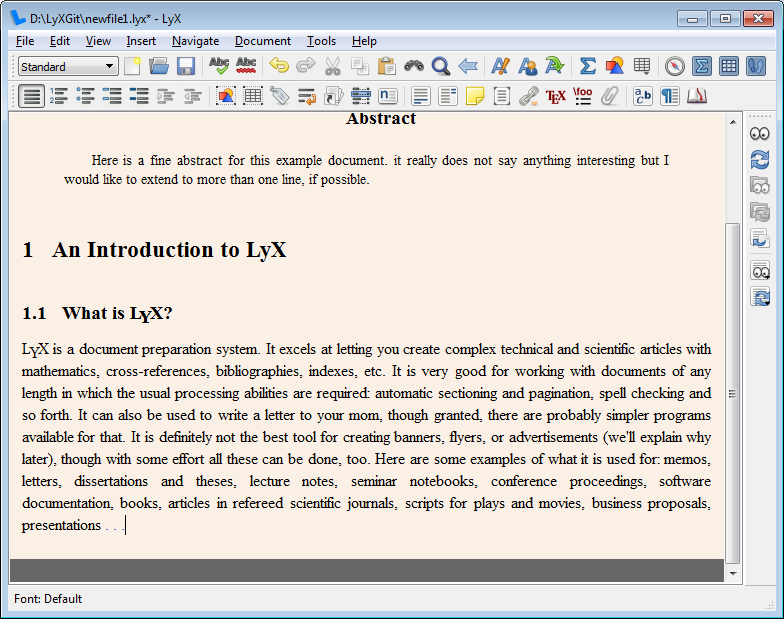Run spellcheck with Abc checkmark icon
Screen dimensions: 784x619
pos(219,66)
